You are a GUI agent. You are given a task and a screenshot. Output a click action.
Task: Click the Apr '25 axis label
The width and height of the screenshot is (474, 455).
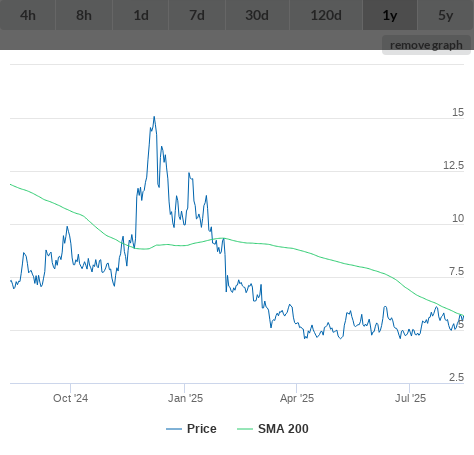tap(297, 398)
